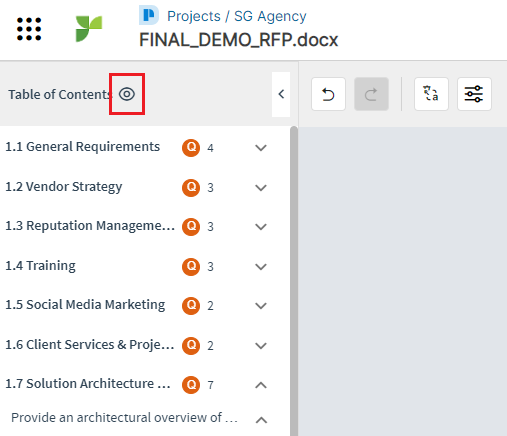
Task: Click the table of contents vertical scrollbar
Action: click(294, 281)
